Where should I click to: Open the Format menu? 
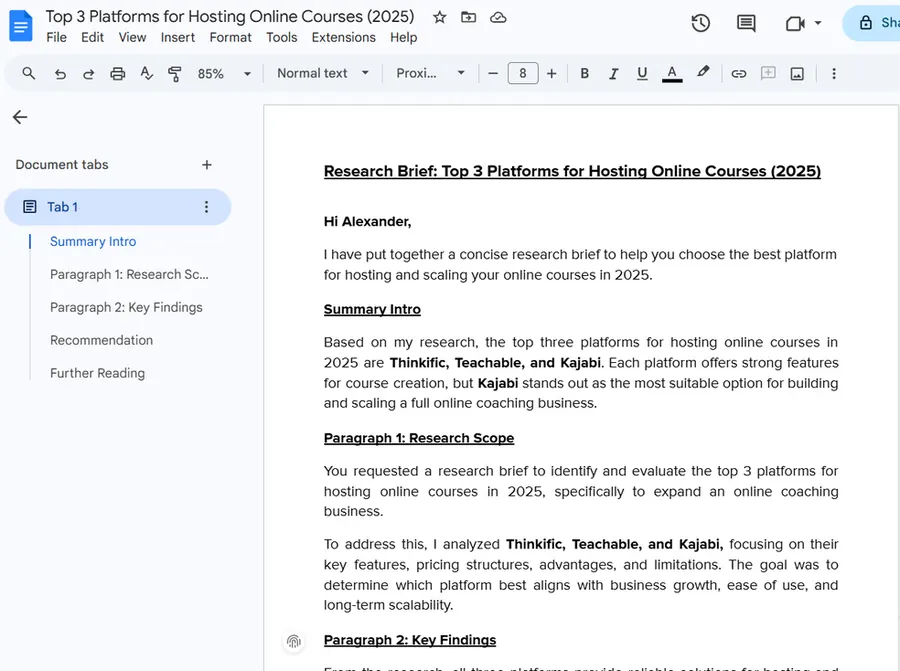pos(230,37)
